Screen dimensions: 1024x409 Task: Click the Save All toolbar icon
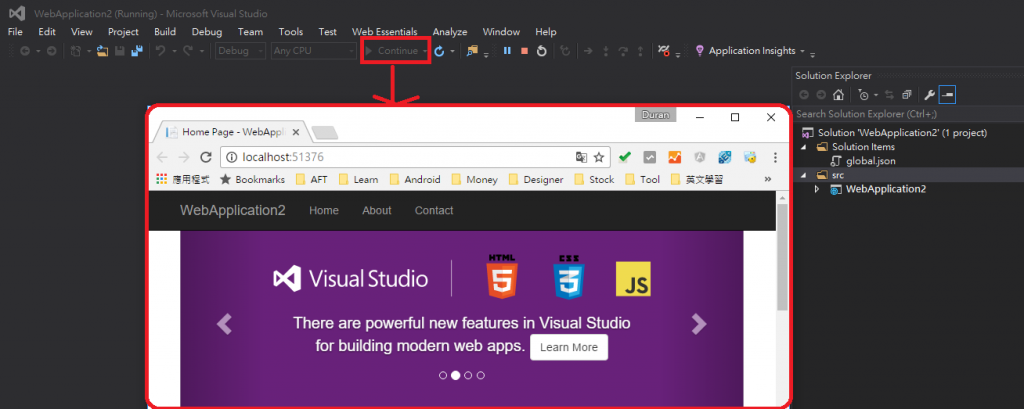137,51
